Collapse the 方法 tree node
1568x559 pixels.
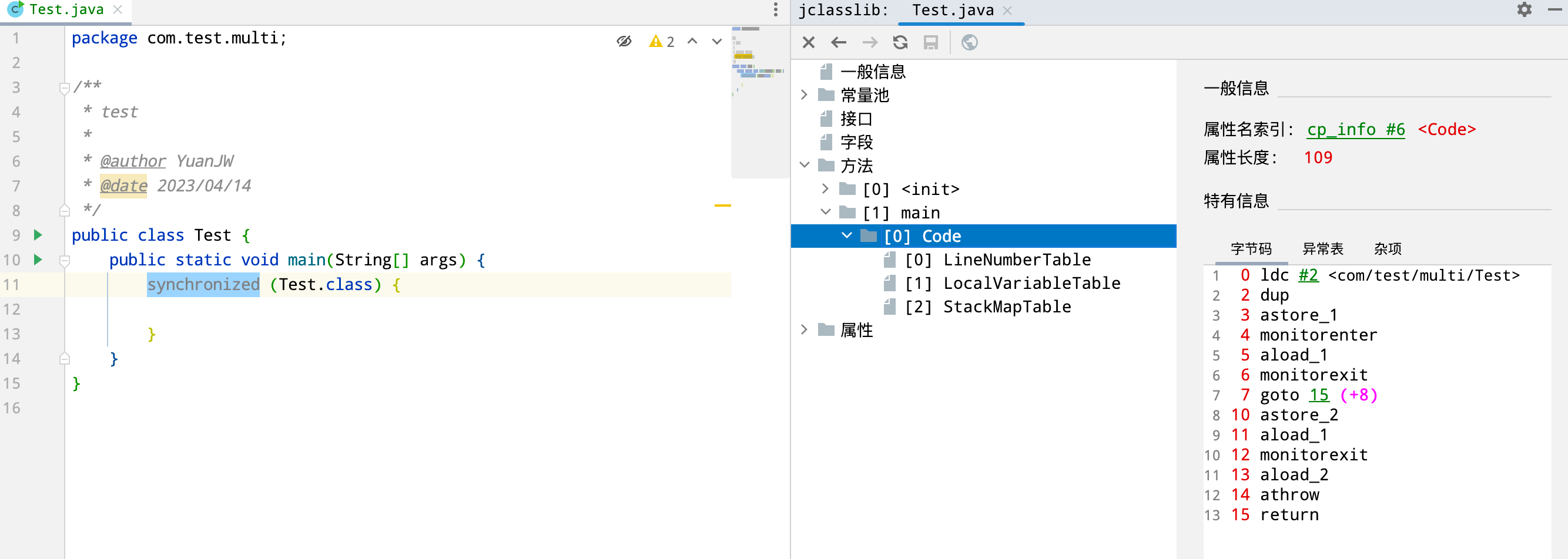click(804, 165)
